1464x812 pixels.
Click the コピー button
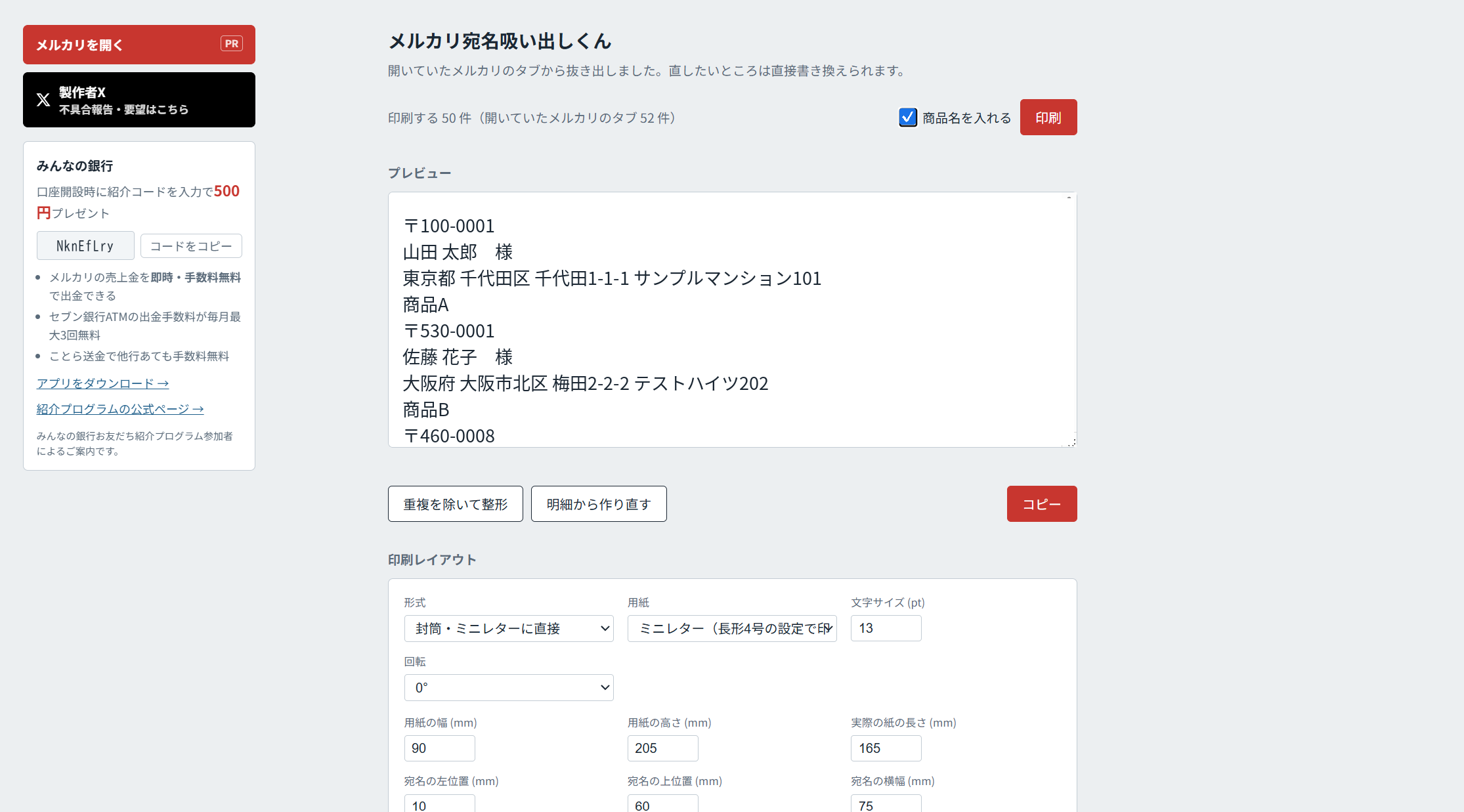pyautogui.click(x=1042, y=504)
